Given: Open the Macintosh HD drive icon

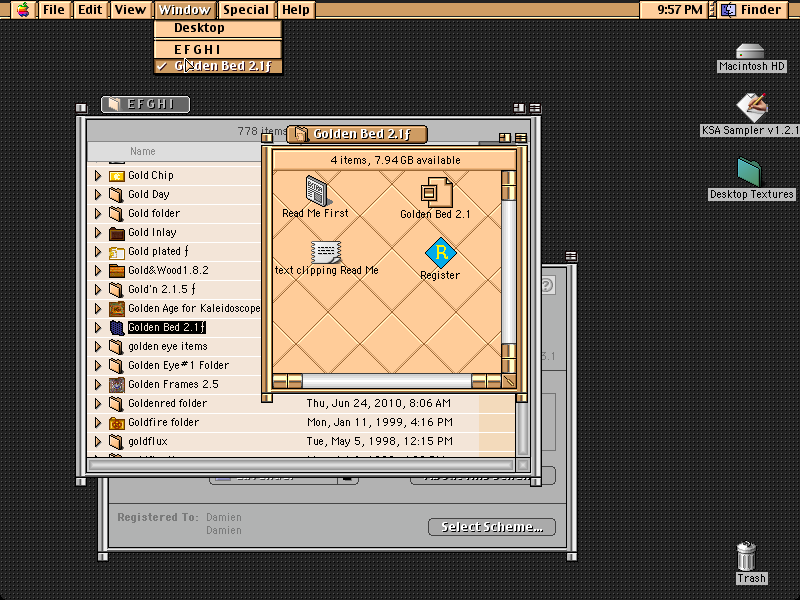Looking at the screenshot, I should 750,52.
